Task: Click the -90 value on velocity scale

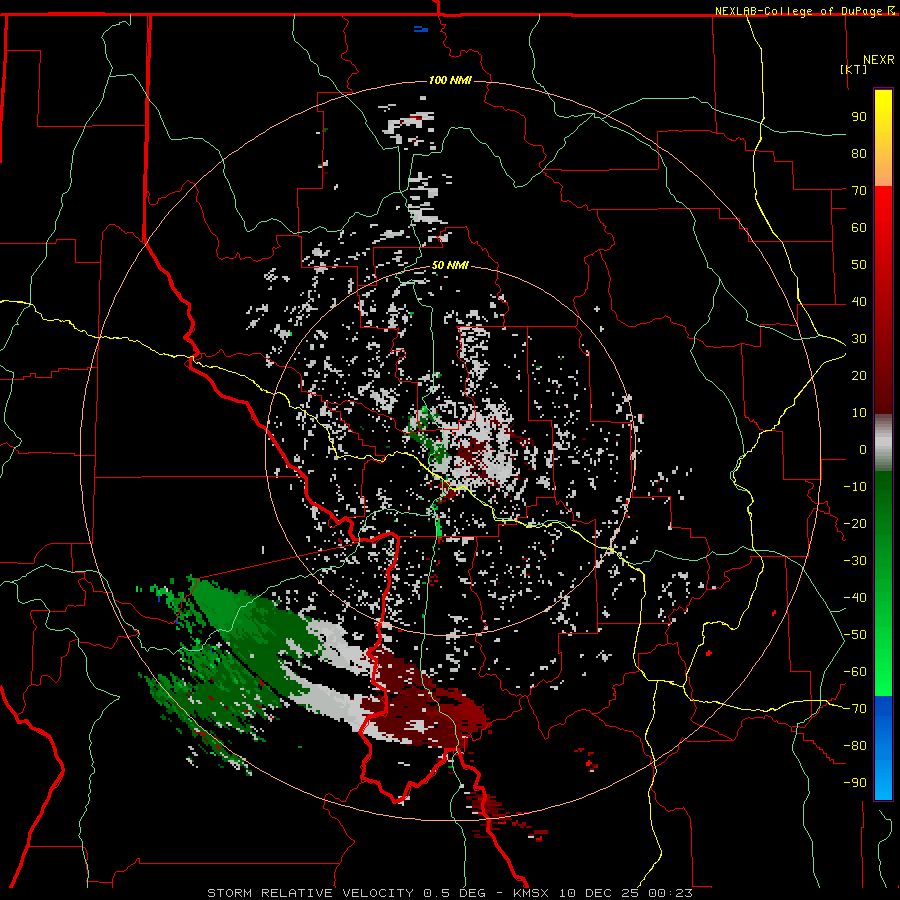Action: (855, 783)
